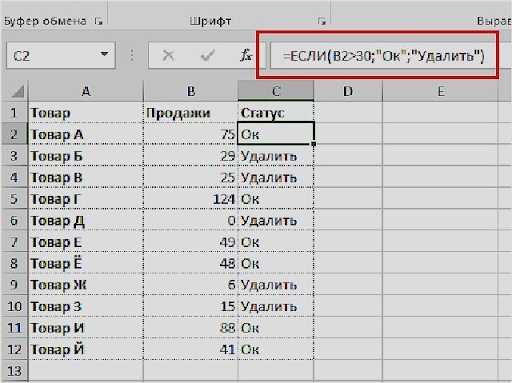Click the formula bar with ЕСЛИ formula
This screenshot has height=383, width=512.
pos(383,56)
